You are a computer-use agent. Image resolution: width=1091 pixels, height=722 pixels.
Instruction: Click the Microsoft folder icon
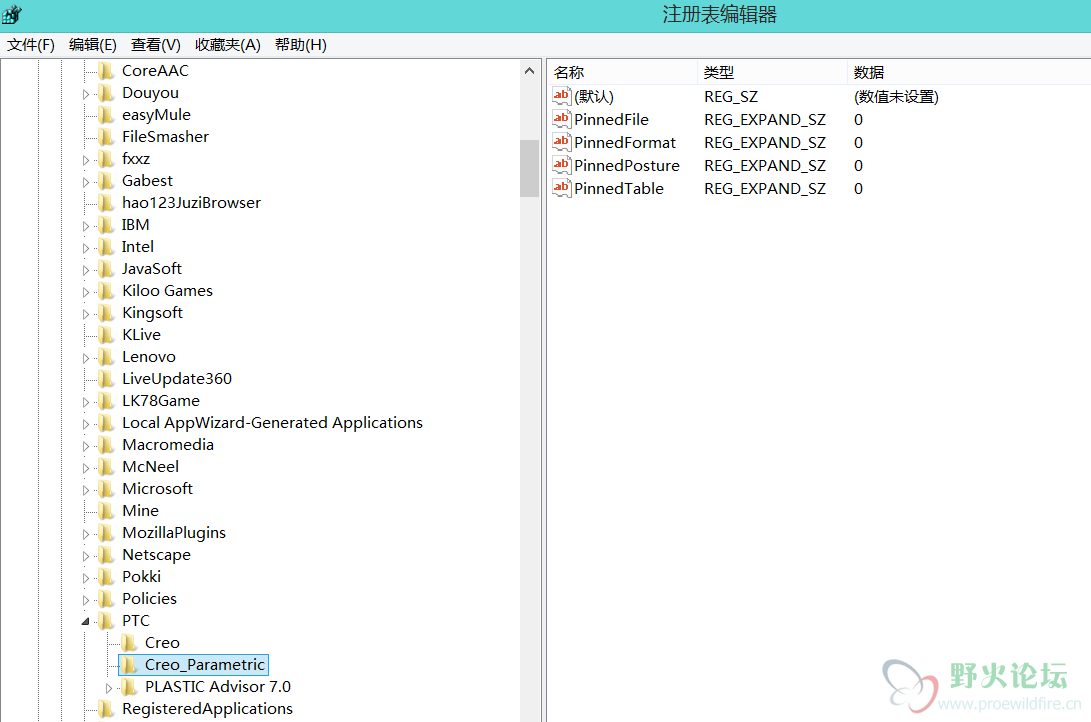[106, 489]
